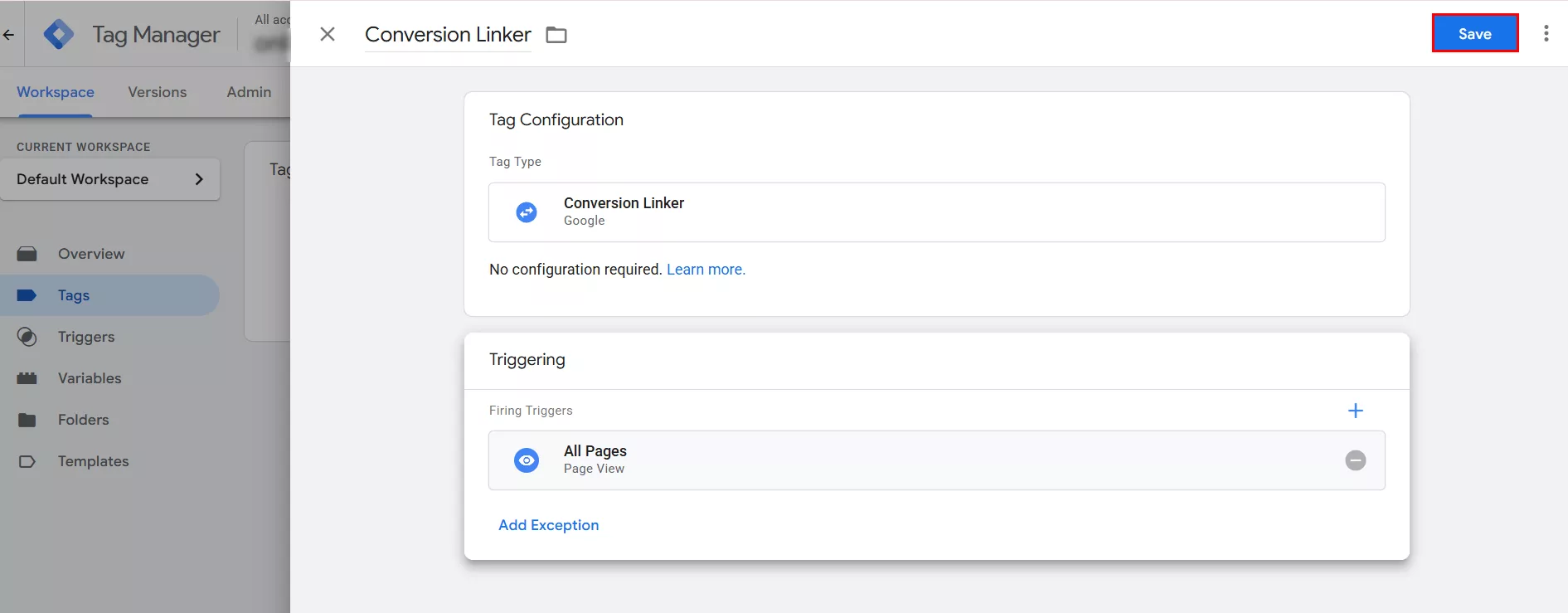Open Variables in the sidebar
The width and height of the screenshot is (1568, 613).
90,378
